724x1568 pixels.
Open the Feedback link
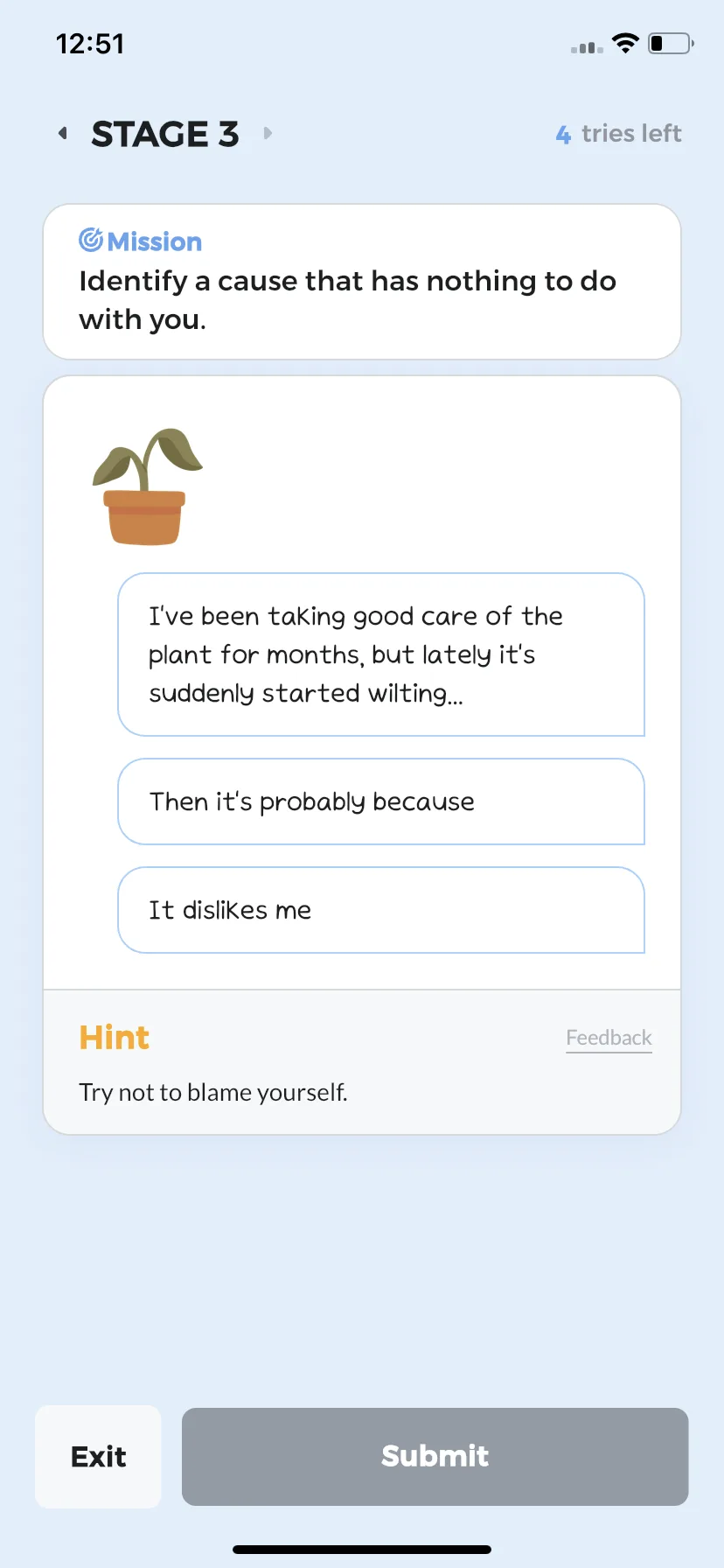coord(609,1038)
